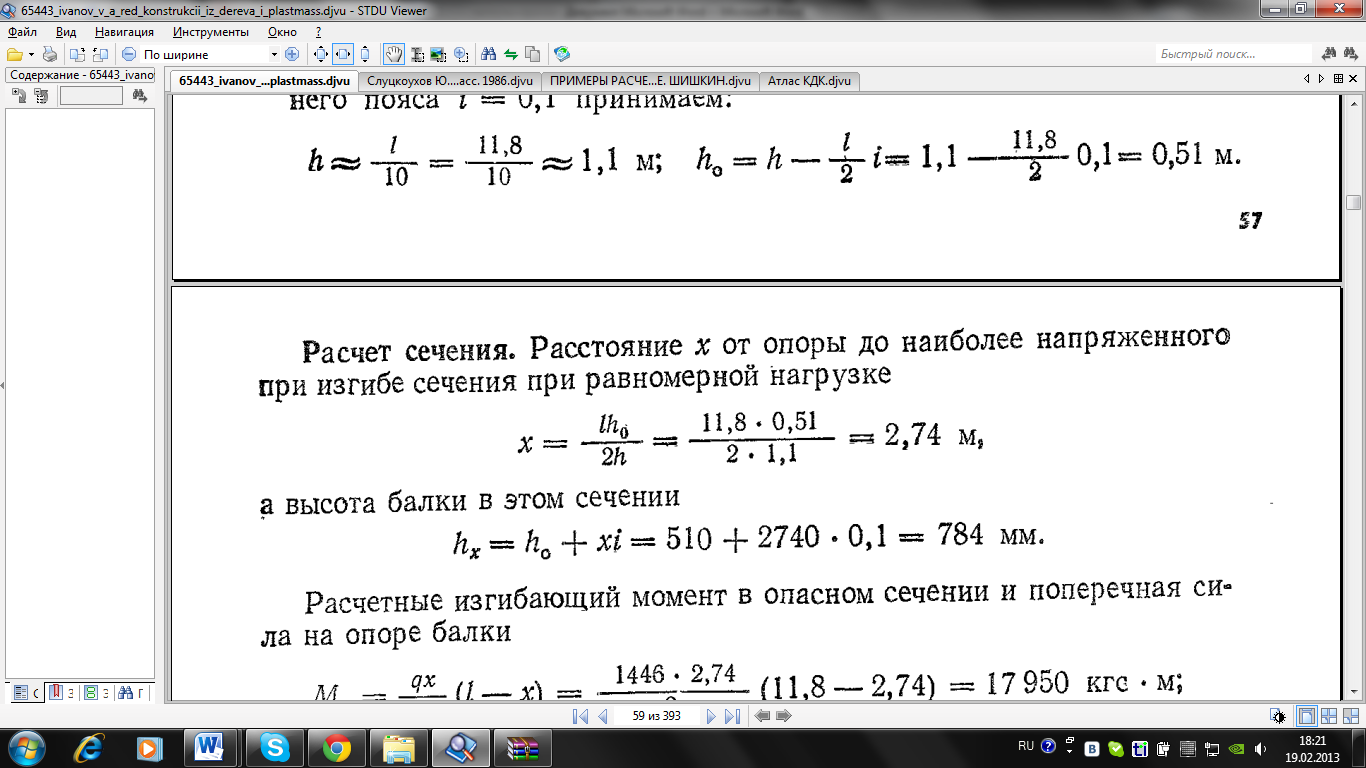Close current document tab with X
This screenshot has width=1366, height=768.
coord(1353,79)
